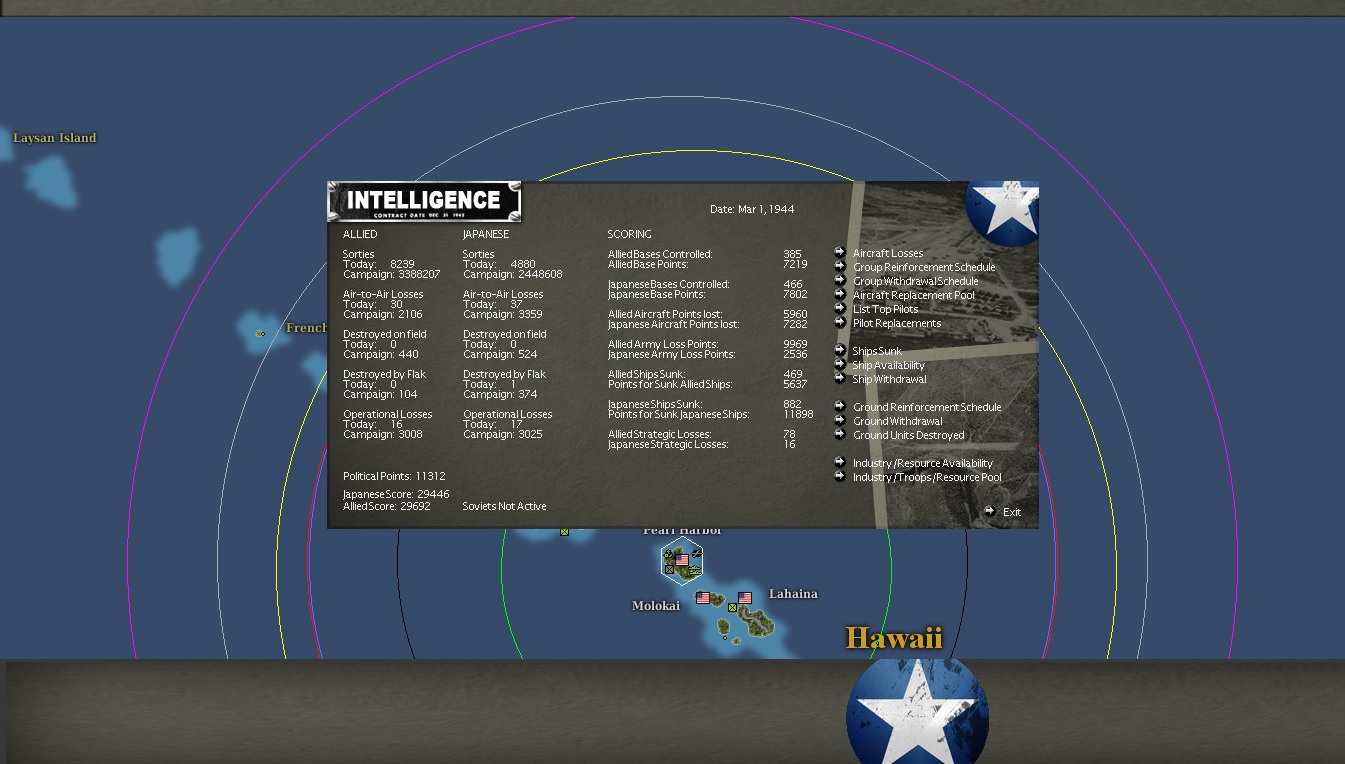Screen dimensions: 1345x764
Task: Click the Allied Strategic Losses: label
Action: (x=660, y=434)
